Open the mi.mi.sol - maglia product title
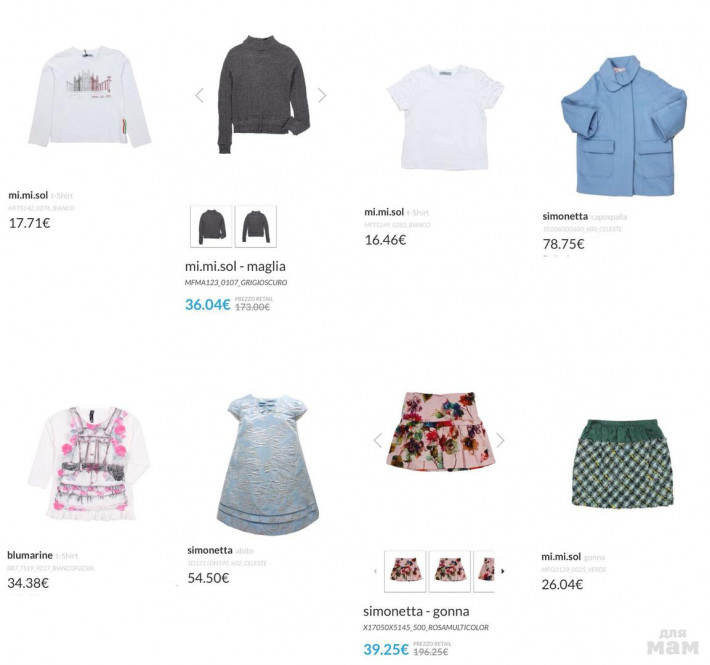710x665 pixels. click(x=235, y=267)
